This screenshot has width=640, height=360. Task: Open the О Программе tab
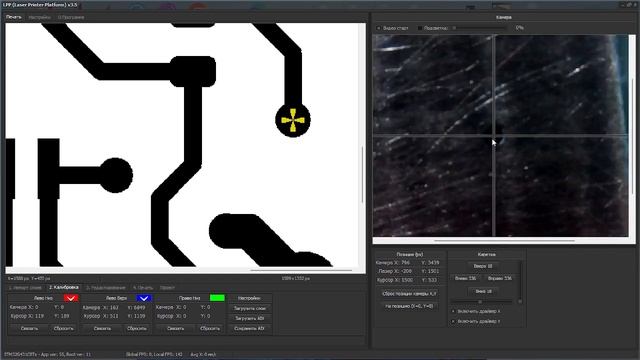tap(71, 18)
